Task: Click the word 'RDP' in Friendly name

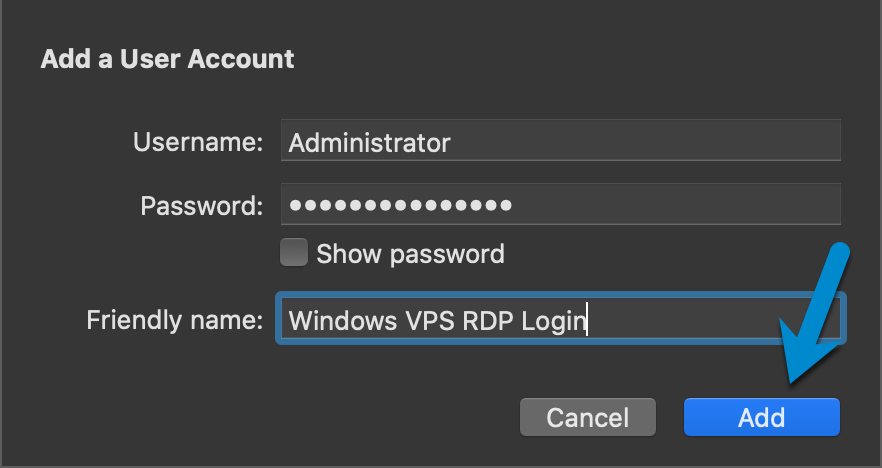Action: [487, 320]
